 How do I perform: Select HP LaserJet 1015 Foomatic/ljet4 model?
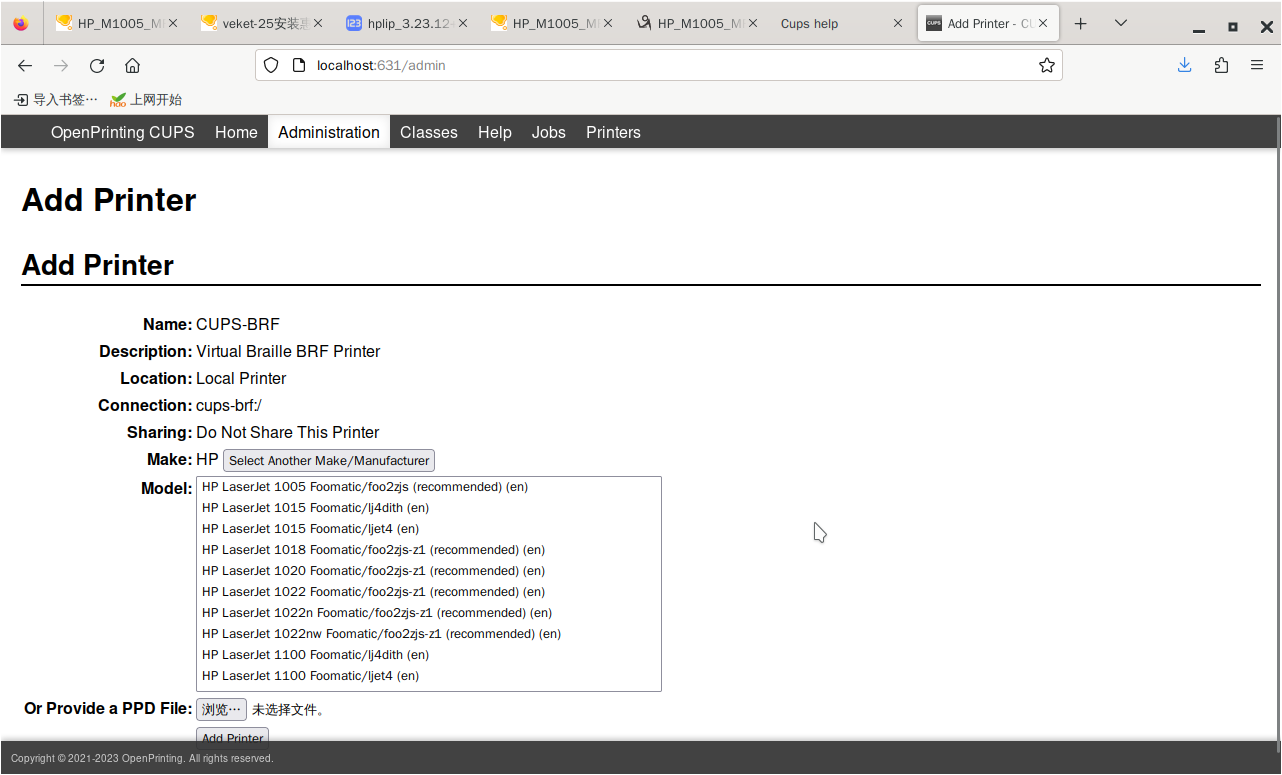428,529
